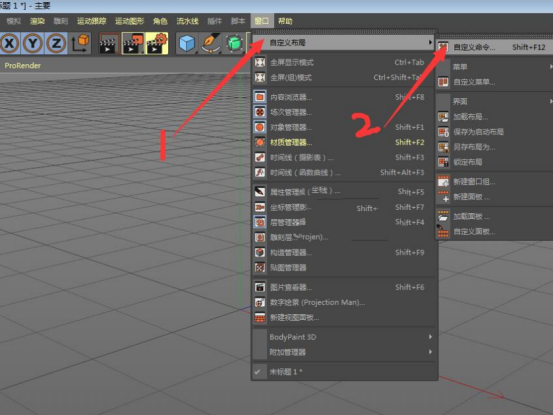Image resolution: width=553 pixels, height=415 pixels.
Task: Open 时间线（函数曲线） entry
Action: [344, 172]
